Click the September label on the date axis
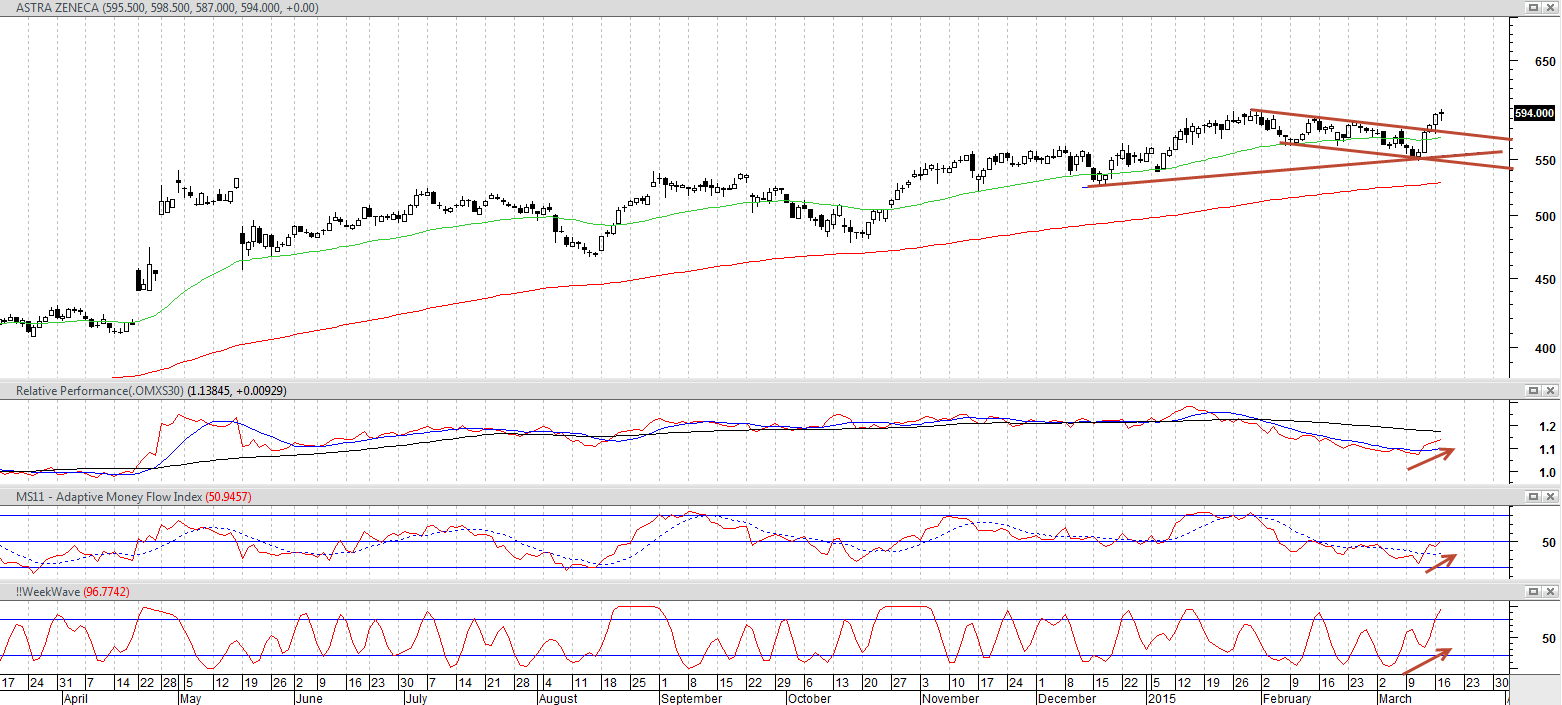 (691, 698)
